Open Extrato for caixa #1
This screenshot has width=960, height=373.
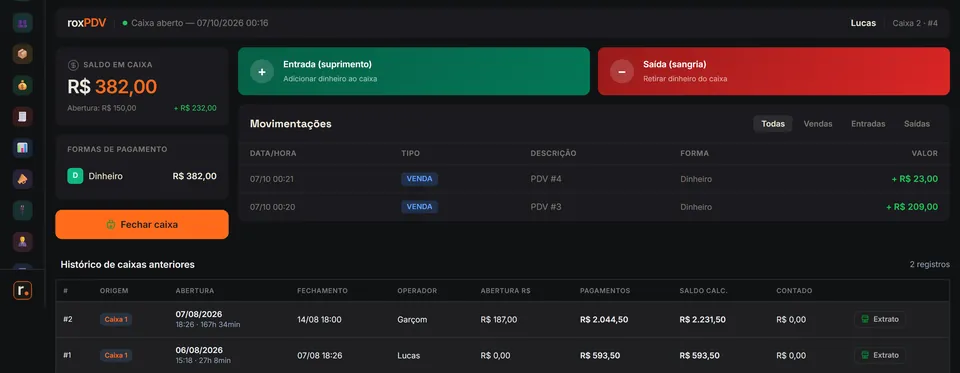pos(880,355)
